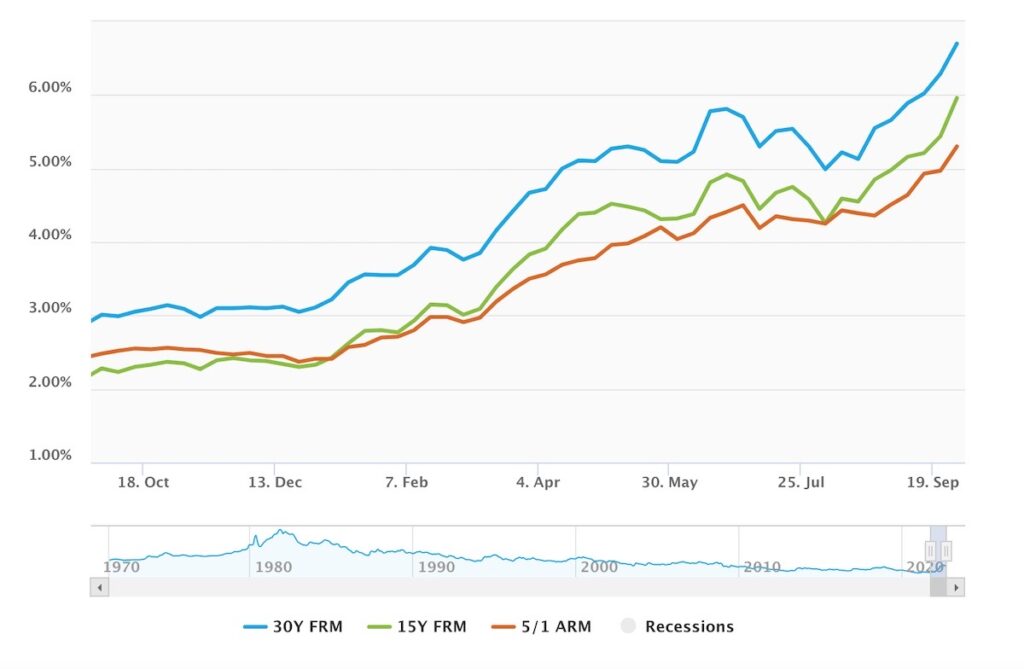Image resolution: width=1024 pixels, height=669 pixels.
Task: Click the 1970 label in navigator timeline
Action: pos(122,567)
